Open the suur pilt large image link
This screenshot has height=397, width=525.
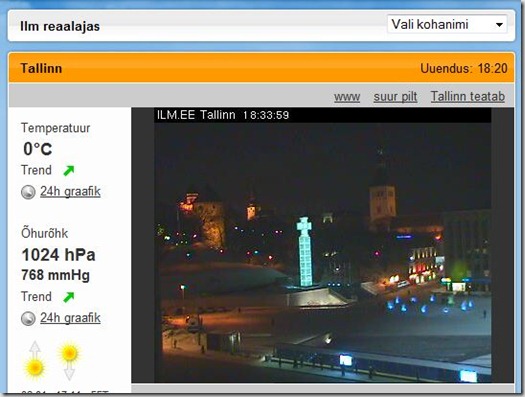click(x=395, y=97)
